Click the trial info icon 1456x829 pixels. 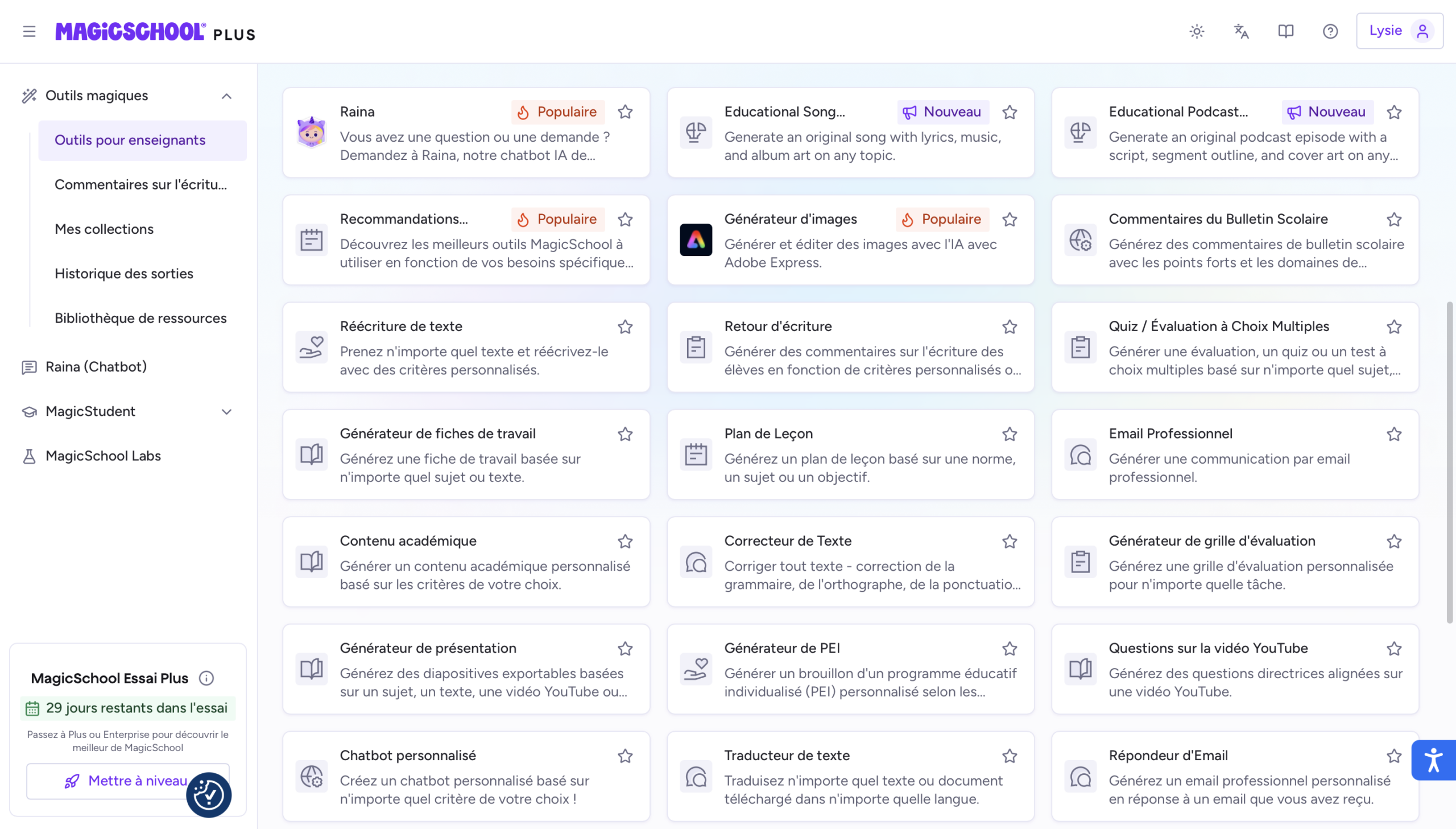(206, 678)
